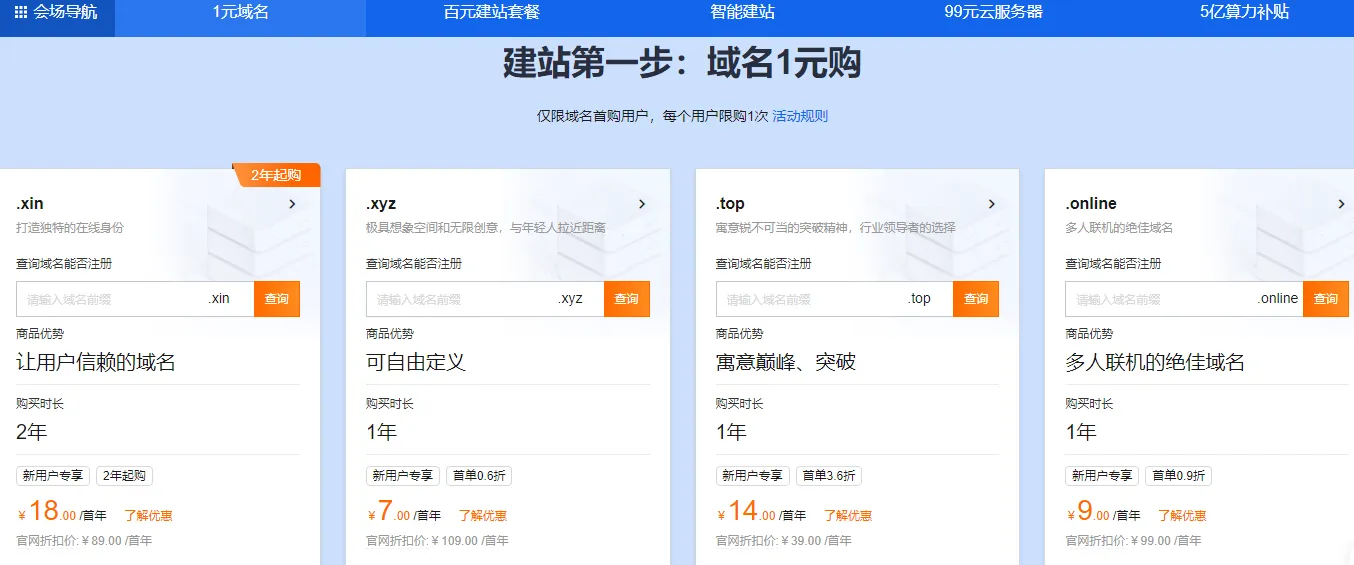Open .xyz card via chevron arrow
The image size is (1354, 565).
(x=642, y=204)
